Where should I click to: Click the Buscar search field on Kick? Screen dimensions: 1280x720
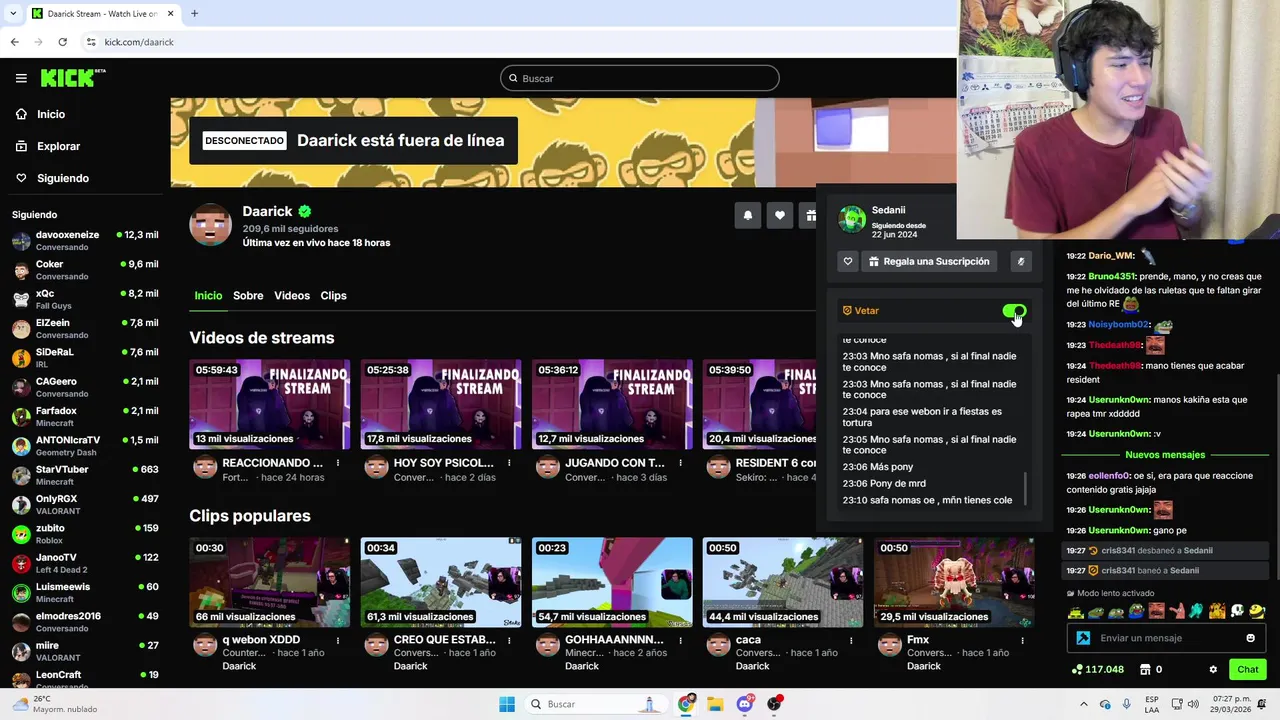(640, 78)
